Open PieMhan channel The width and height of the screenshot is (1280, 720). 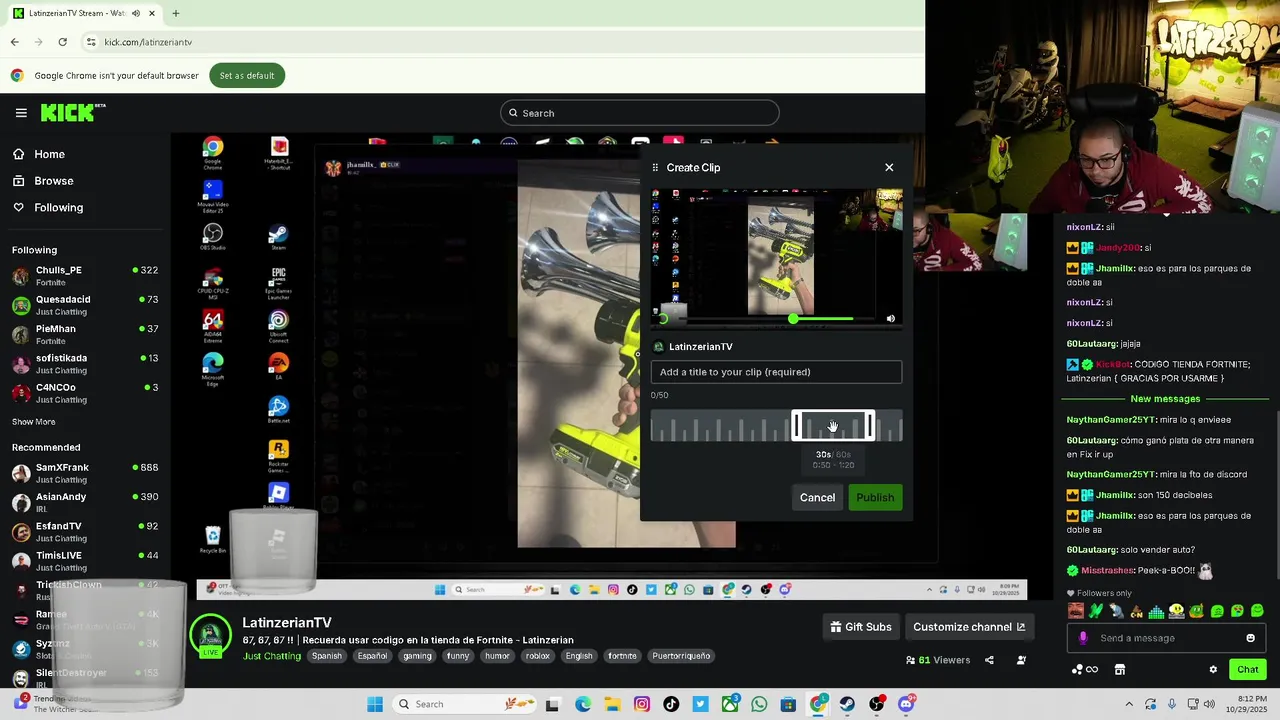[x=85, y=334]
